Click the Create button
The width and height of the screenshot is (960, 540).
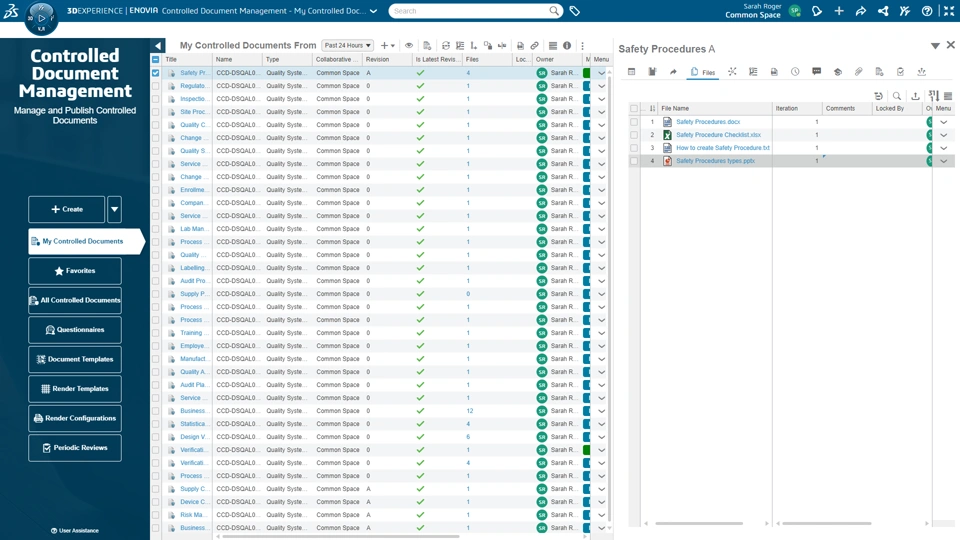[x=67, y=209]
